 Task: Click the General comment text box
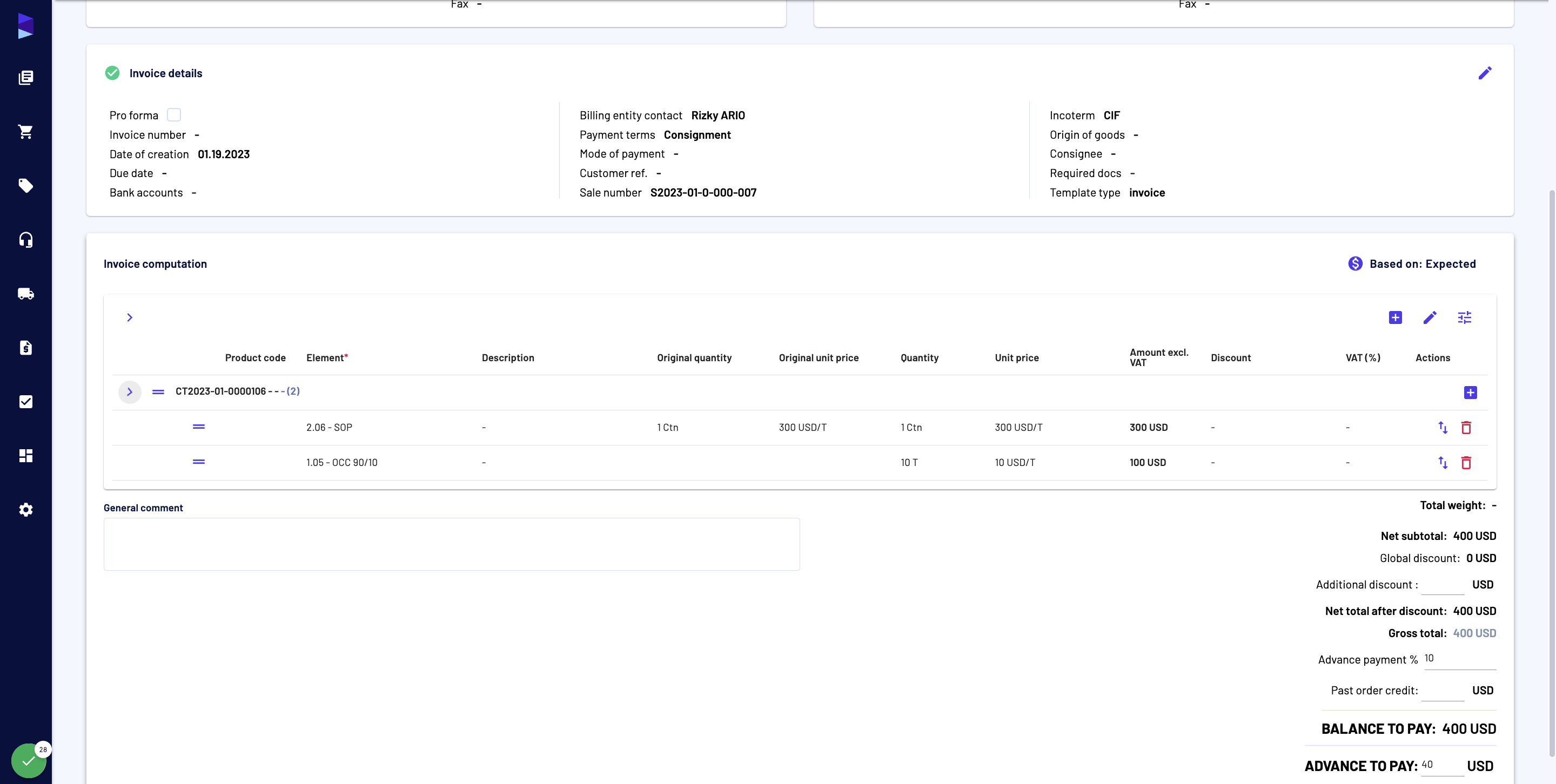coord(451,544)
